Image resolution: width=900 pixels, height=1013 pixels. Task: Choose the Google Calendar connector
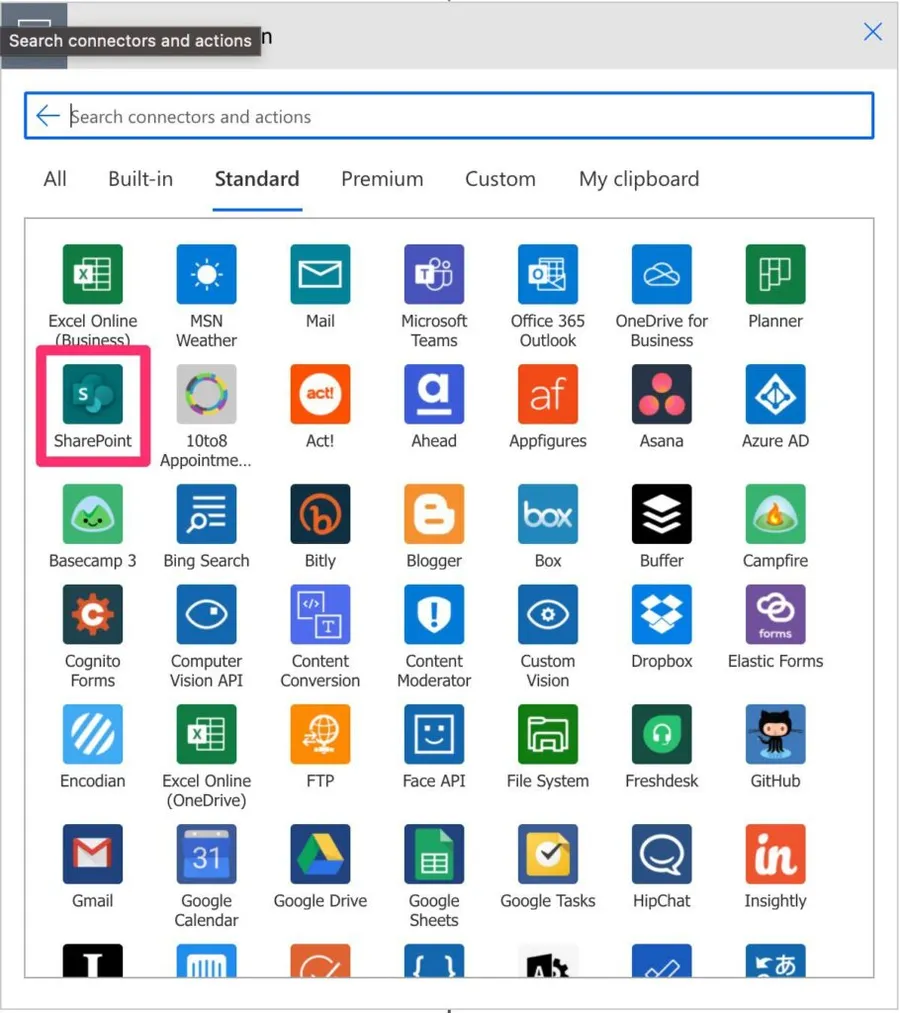pyautogui.click(x=206, y=854)
